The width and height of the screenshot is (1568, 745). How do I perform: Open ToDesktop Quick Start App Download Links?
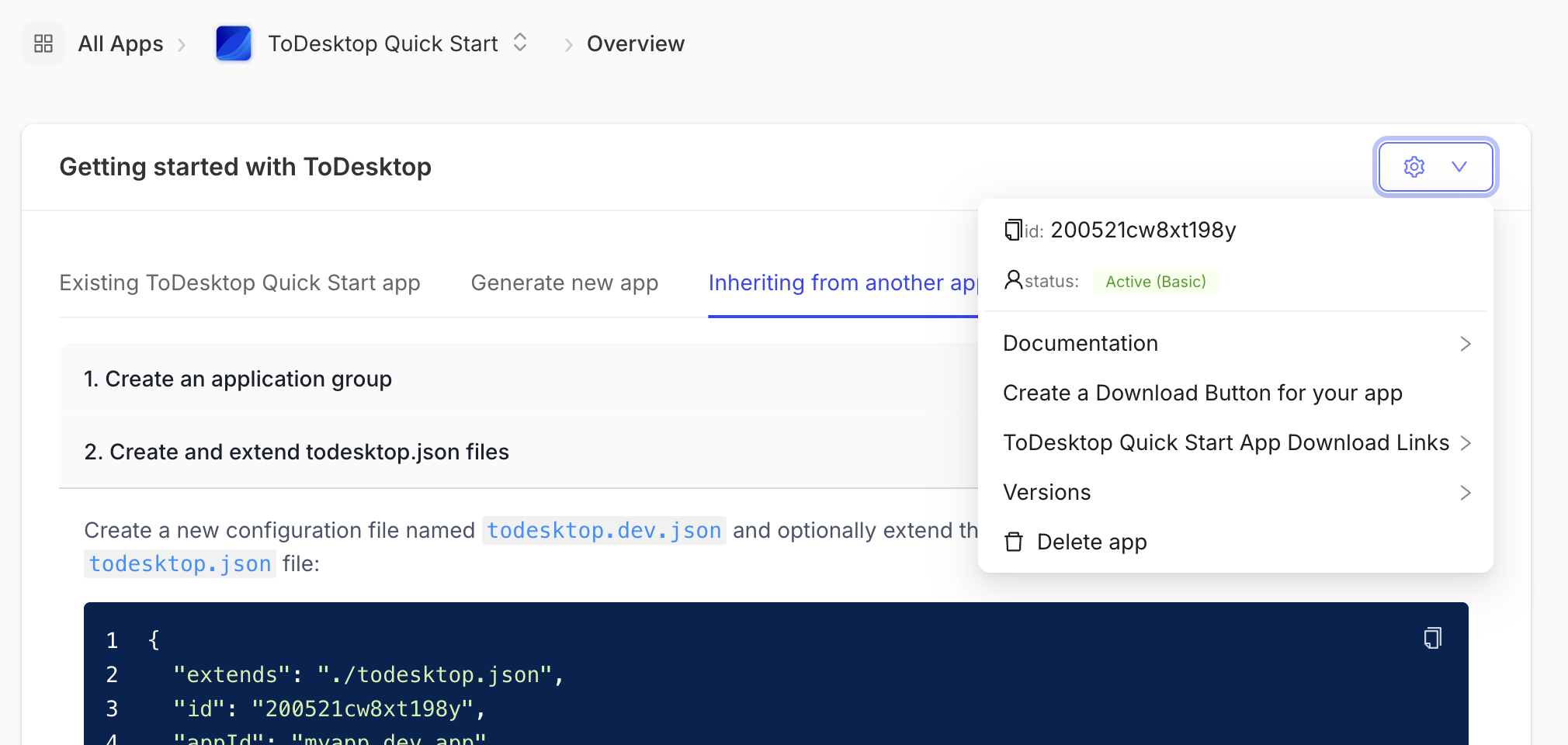[x=1236, y=442]
